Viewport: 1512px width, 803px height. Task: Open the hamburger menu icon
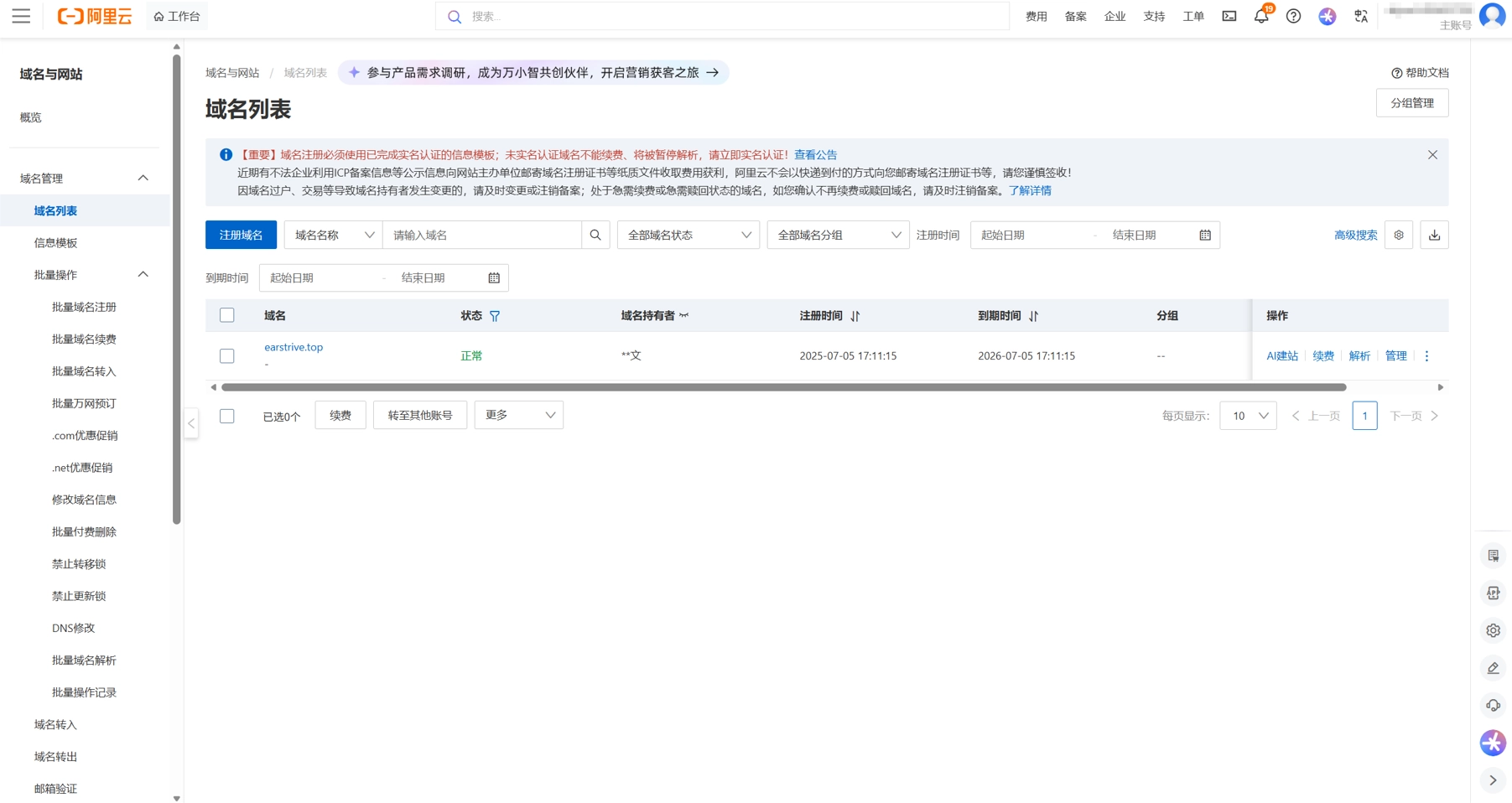[21, 17]
